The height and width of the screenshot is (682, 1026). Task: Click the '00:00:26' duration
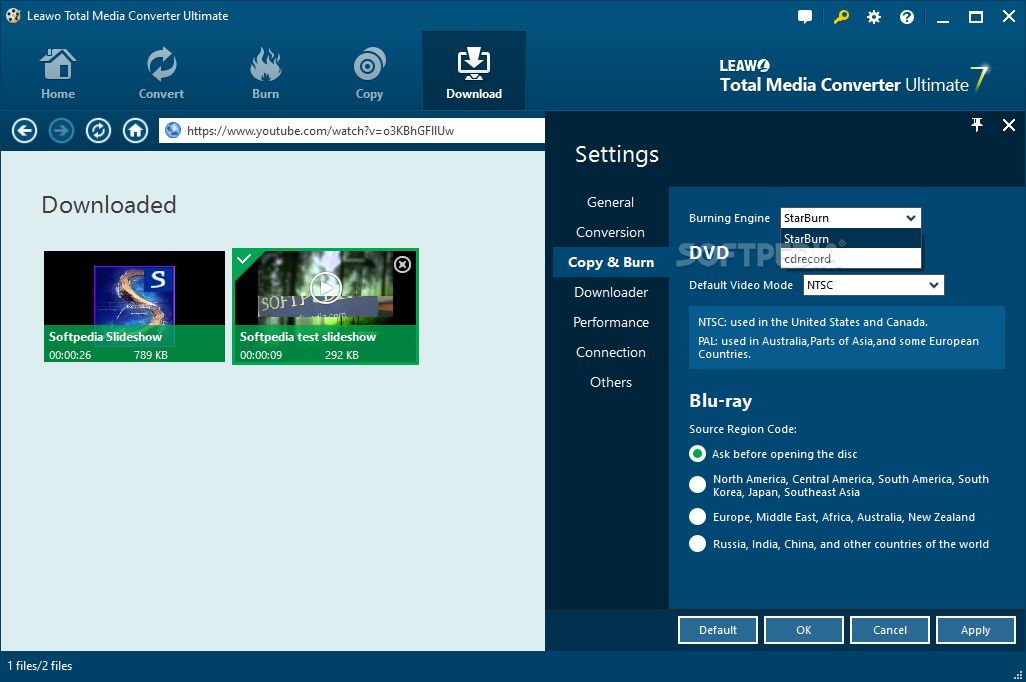click(x=70, y=355)
